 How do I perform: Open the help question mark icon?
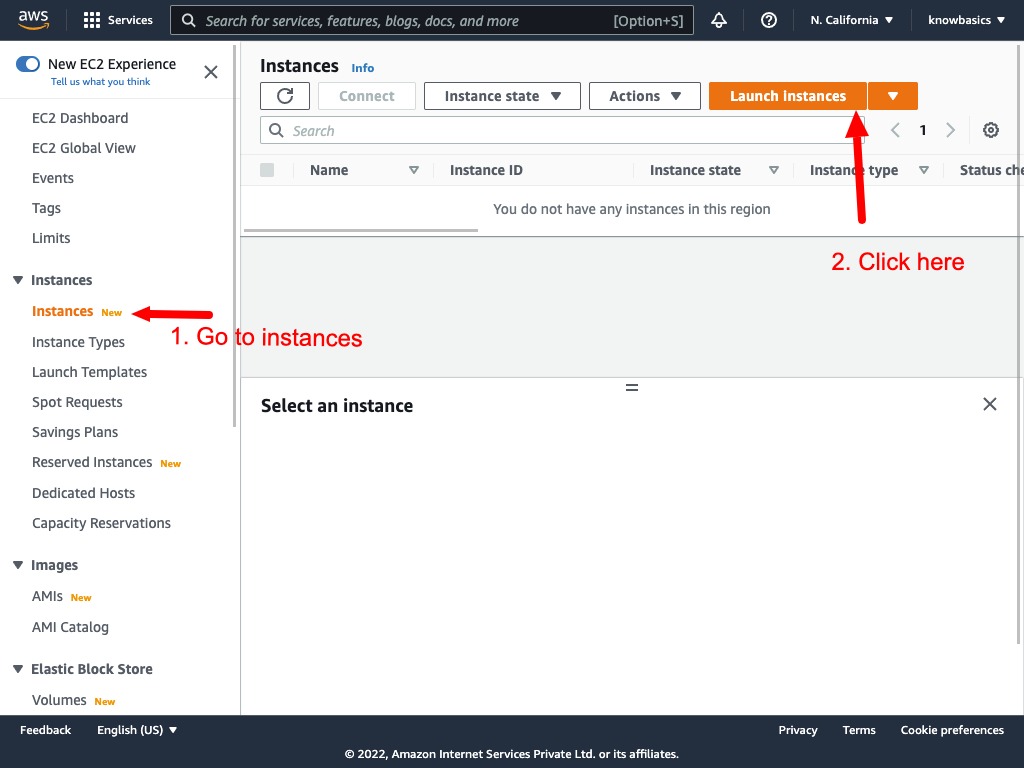click(769, 20)
